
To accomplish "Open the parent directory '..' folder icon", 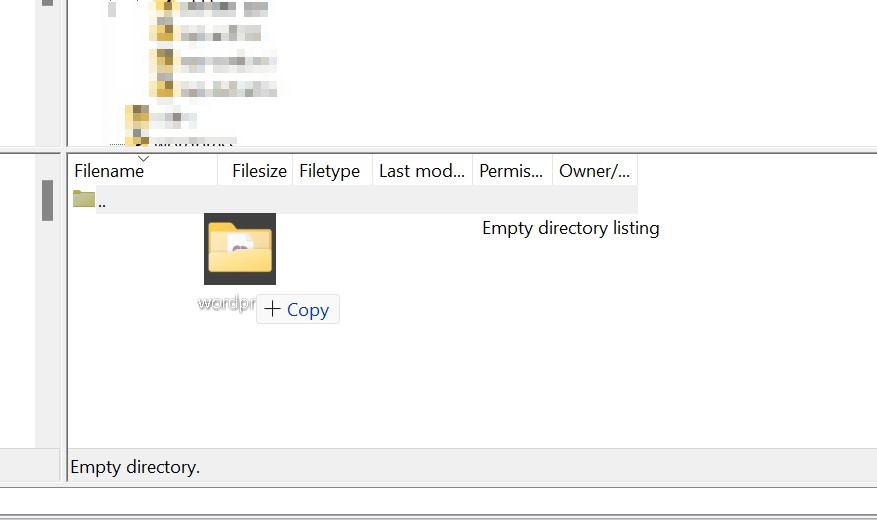I will [x=83, y=199].
